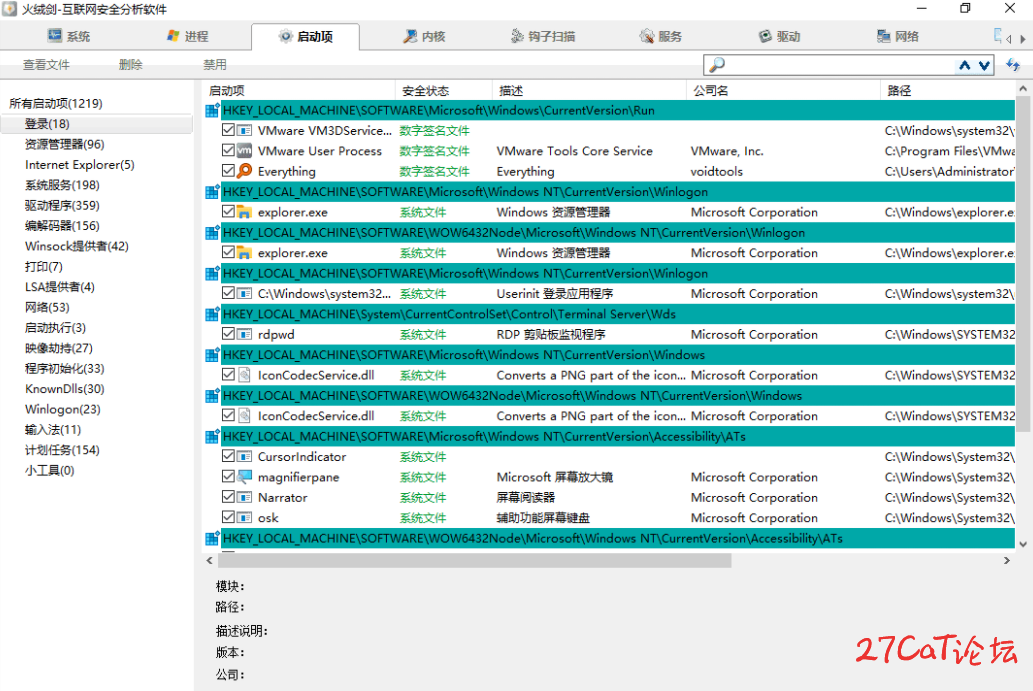Open the 进程 tab

point(188,36)
